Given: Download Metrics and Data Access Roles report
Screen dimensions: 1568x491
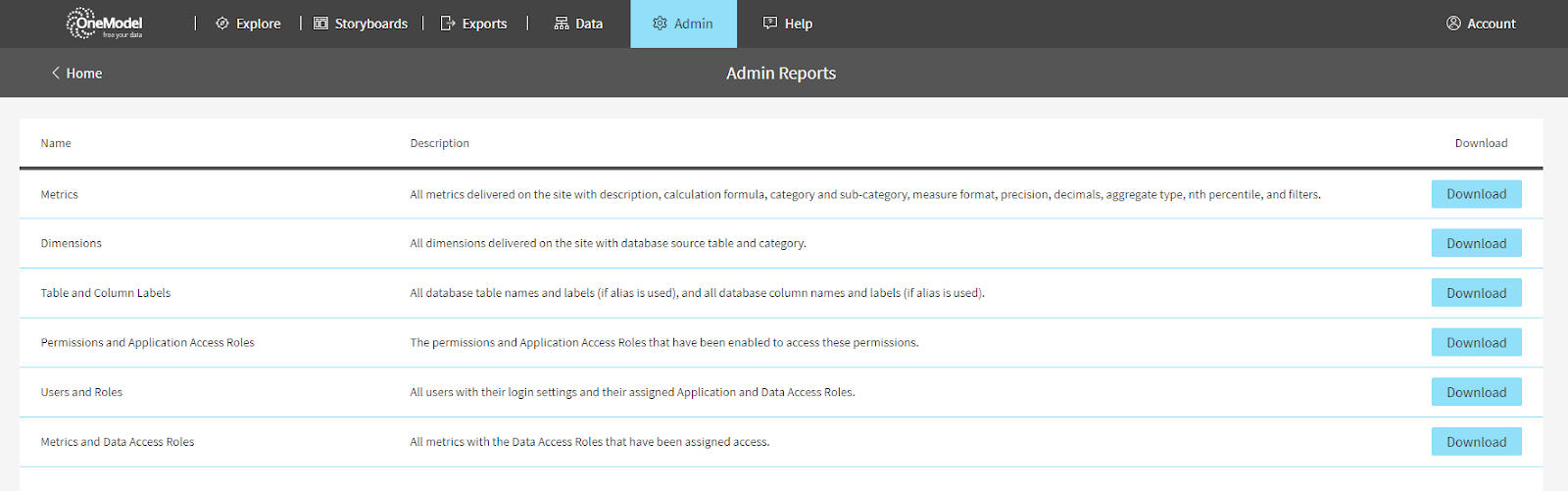Looking at the screenshot, I should point(1476,442).
